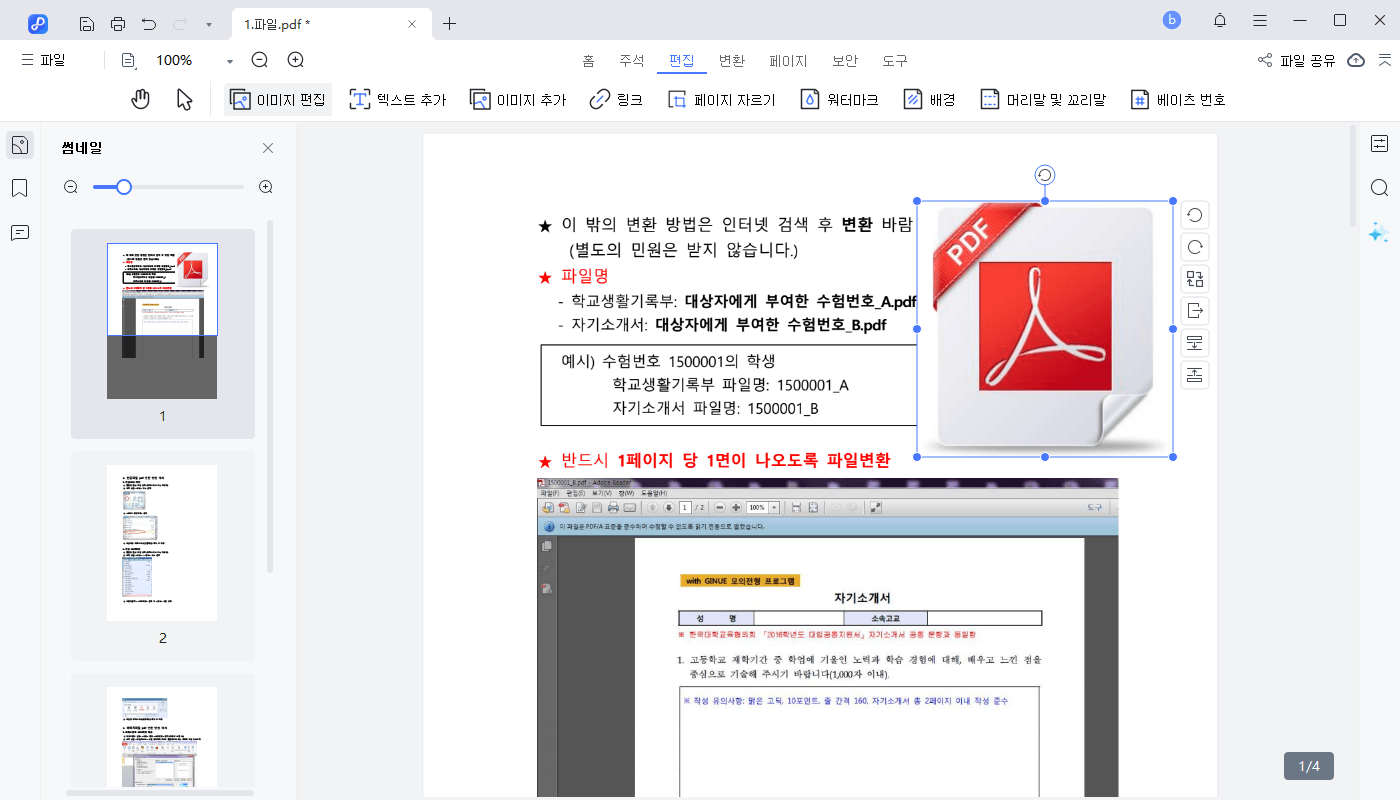Select the Hand tool
Viewport: 1400px width, 800px height.
tap(141, 99)
